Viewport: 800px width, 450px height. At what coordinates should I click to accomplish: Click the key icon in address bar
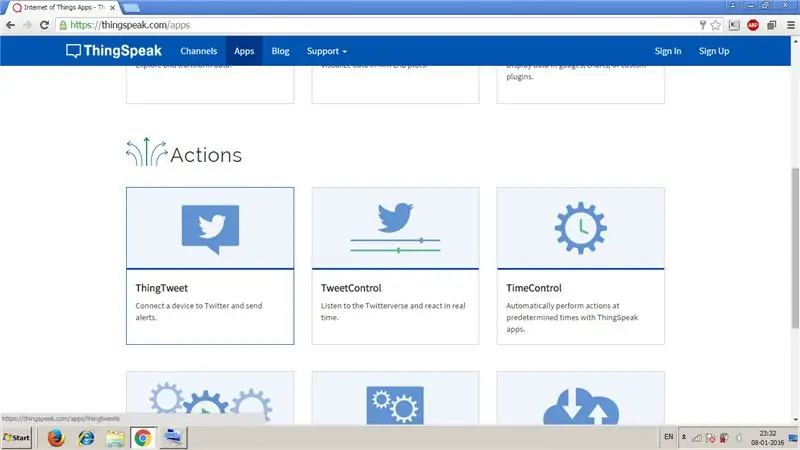(703, 25)
